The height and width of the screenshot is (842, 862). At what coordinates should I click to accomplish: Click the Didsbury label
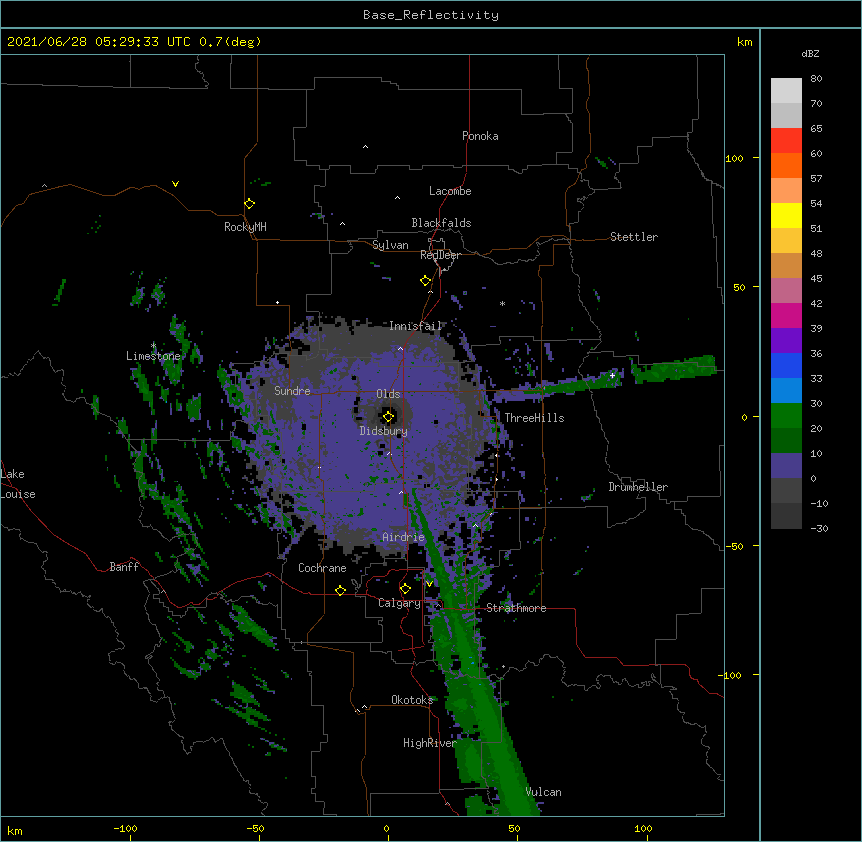click(384, 431)
